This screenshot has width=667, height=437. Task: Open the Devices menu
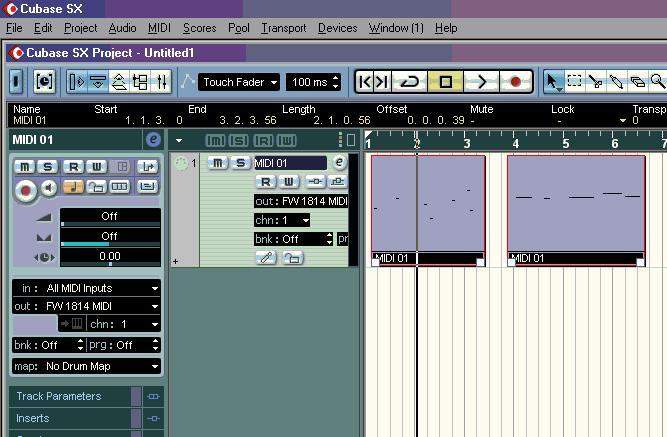point(337,28)
